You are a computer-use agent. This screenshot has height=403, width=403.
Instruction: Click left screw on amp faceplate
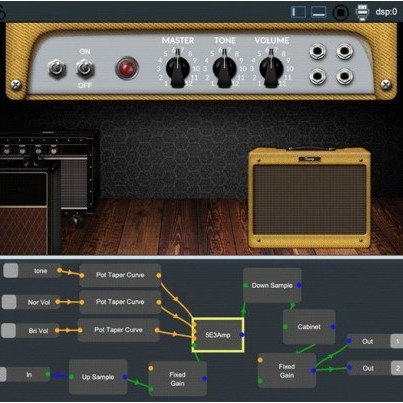(x=16, y=85)
